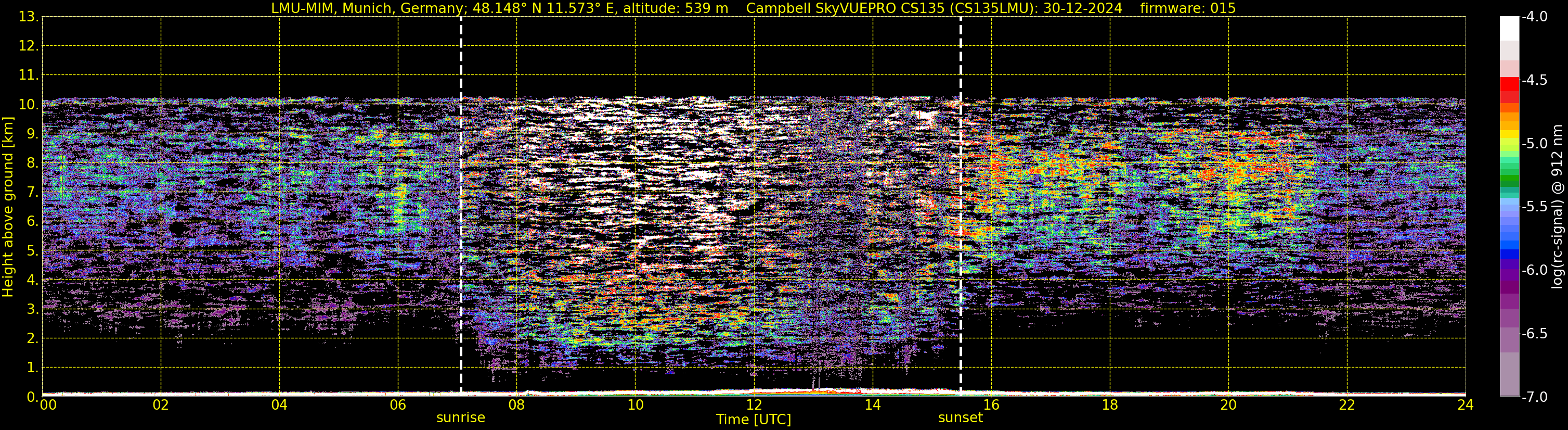Screen dimensions: 1568x430
Task: Click the '18' tick on the time axis
Action: 1110,405
